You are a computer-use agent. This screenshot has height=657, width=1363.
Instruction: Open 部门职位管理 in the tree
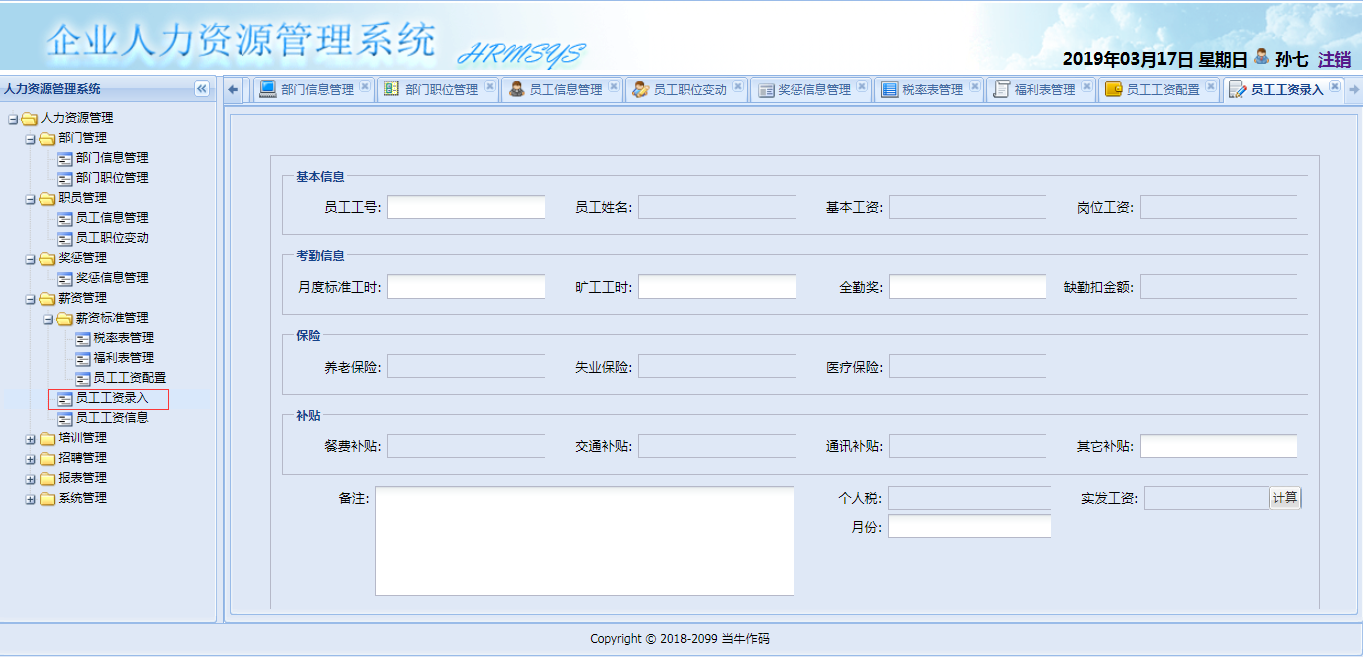click(x=112, y=178)
